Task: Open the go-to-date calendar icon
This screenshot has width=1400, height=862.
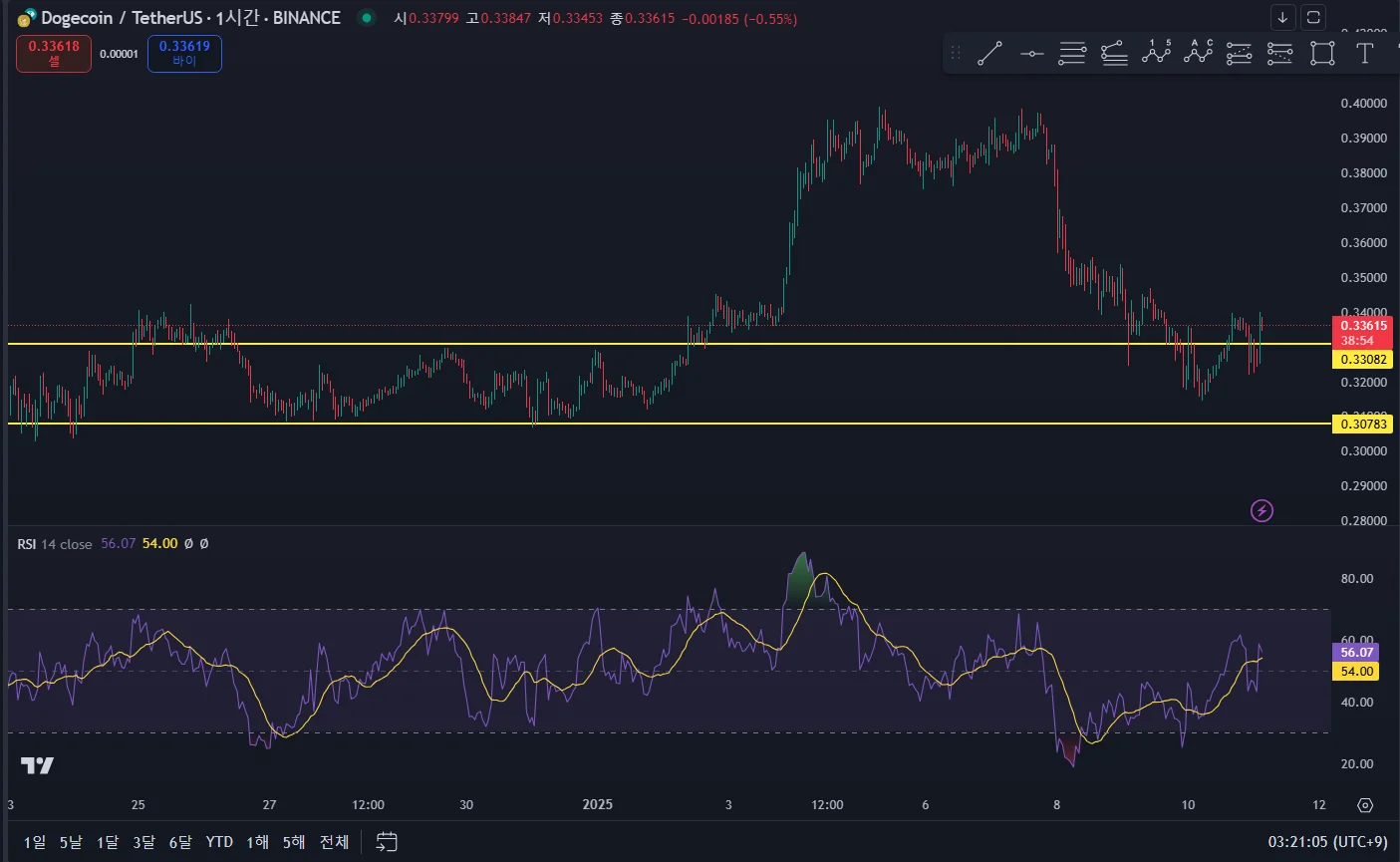Action: (x=387, y=842)
